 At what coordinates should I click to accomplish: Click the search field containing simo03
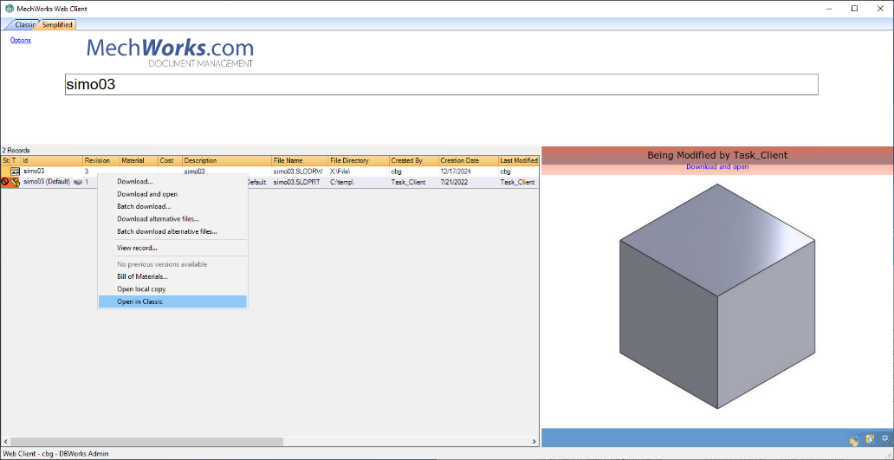442,84
